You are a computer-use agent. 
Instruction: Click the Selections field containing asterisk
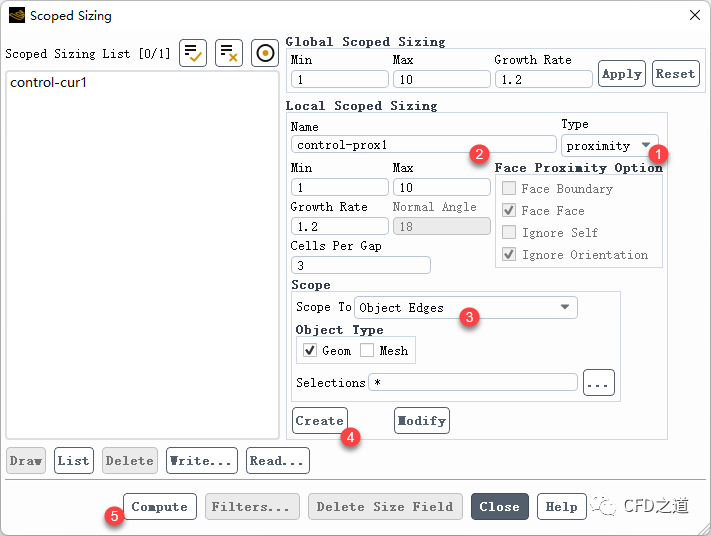(473, 382)
